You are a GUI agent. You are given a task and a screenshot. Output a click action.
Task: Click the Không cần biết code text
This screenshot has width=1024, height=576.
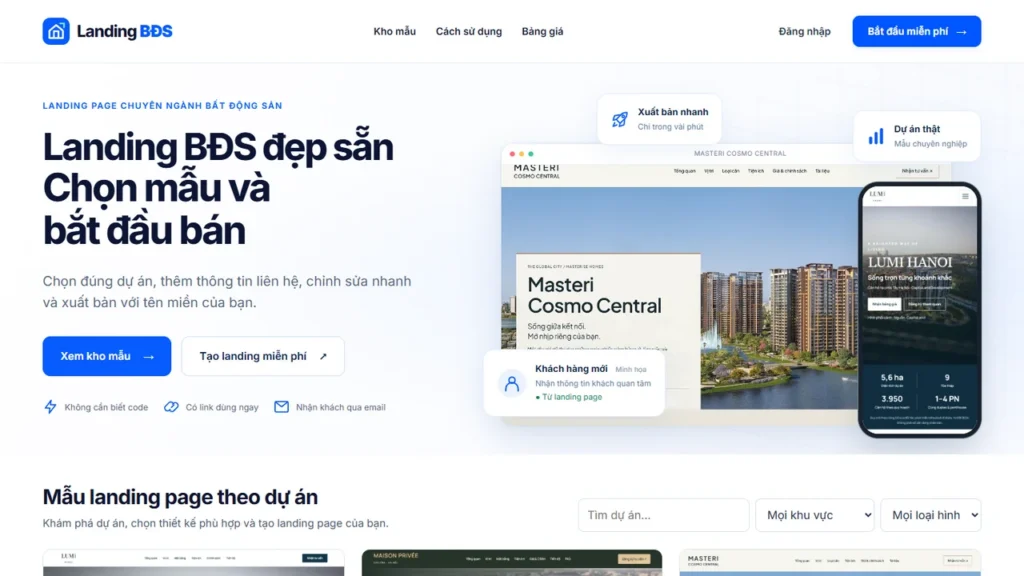point(106,407)
